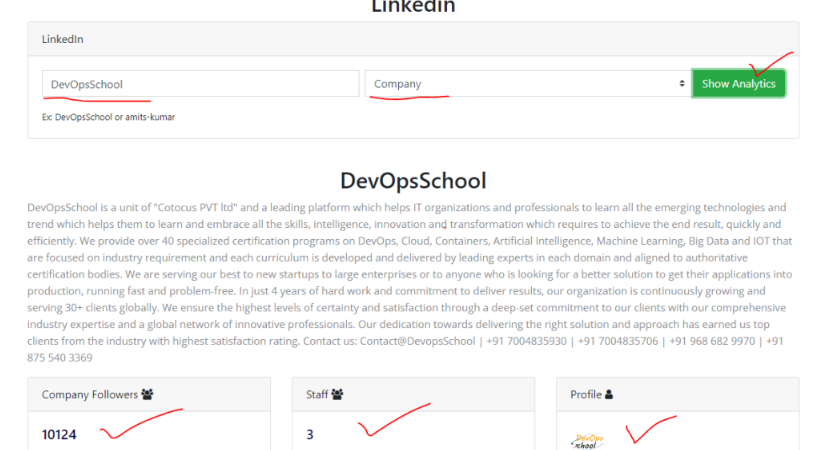Select the Company Followers card header

click(x=149, y=394)
